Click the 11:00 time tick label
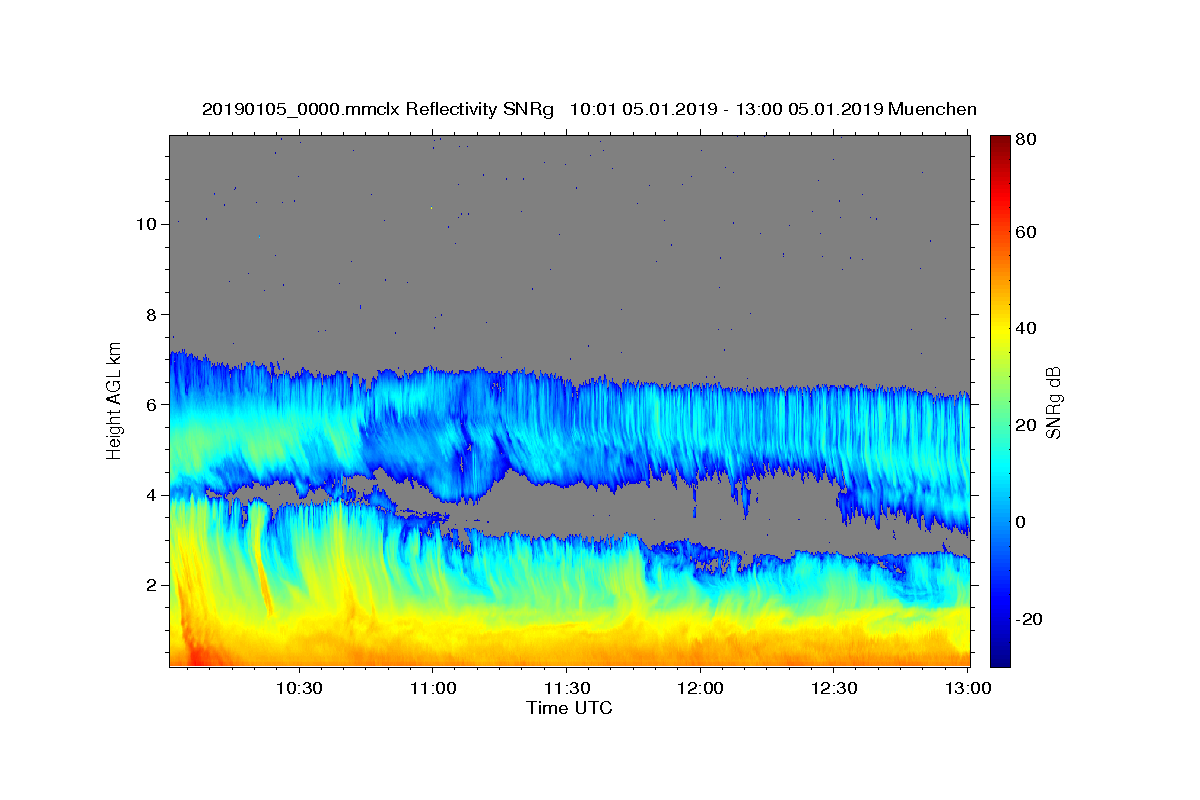The width and height of the screenshot is (1200, 800). pos(432,688)
